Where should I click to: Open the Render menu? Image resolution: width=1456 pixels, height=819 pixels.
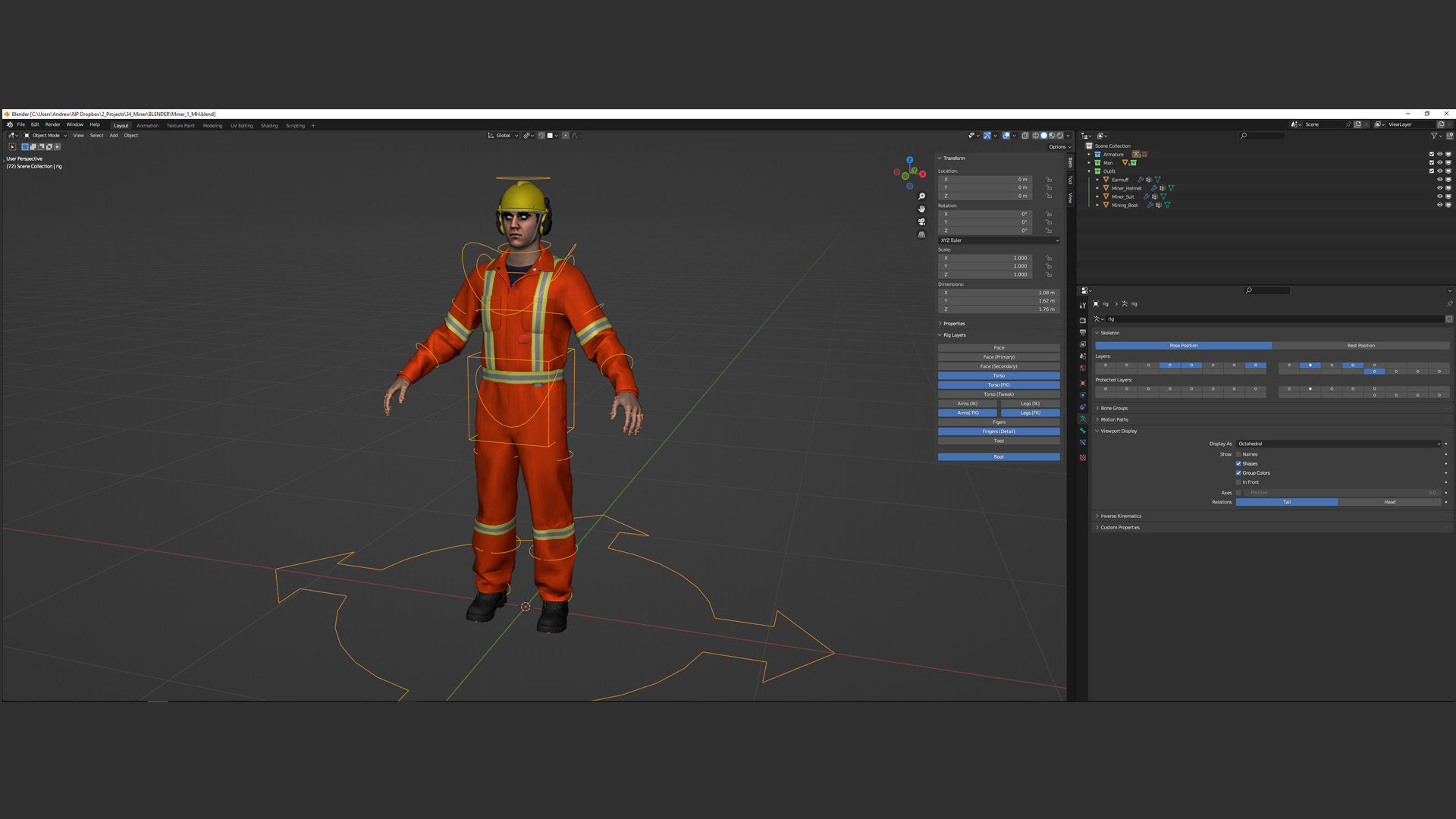(52, 125)
